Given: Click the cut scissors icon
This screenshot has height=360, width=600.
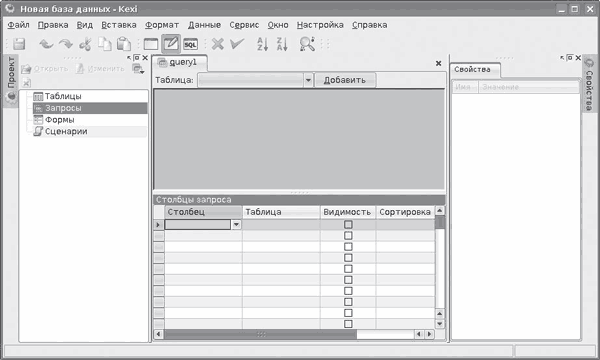Looking at the screenshot, I should (85, 44).
